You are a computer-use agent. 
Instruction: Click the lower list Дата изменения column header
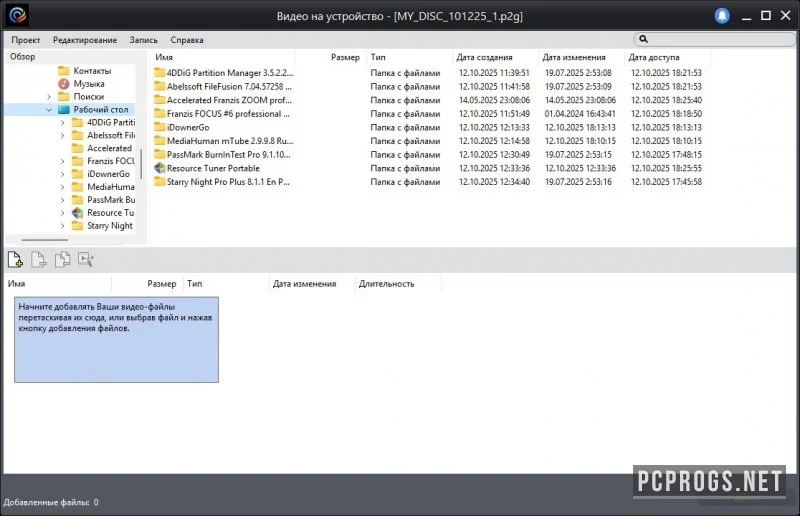tap(312, 284)
